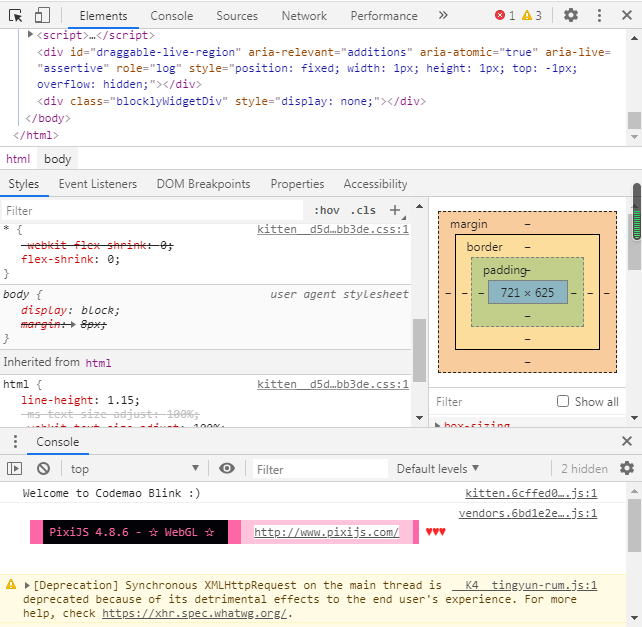Screen dimensions: 642x627
Task: Click the html link in Inherited from
Action: pyautogui.click(x=98, y=363)
